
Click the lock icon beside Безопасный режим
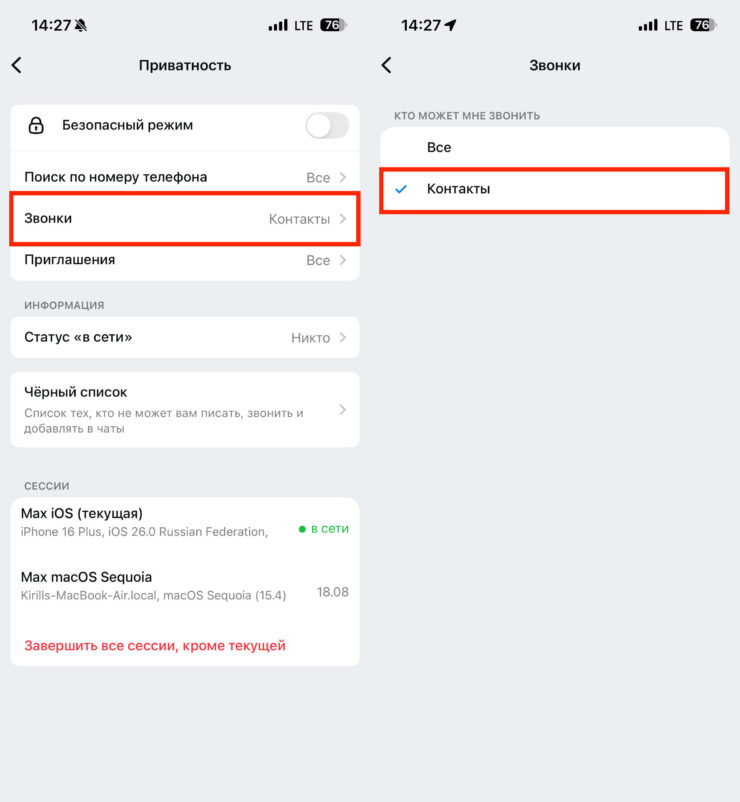tap(36, 126)
